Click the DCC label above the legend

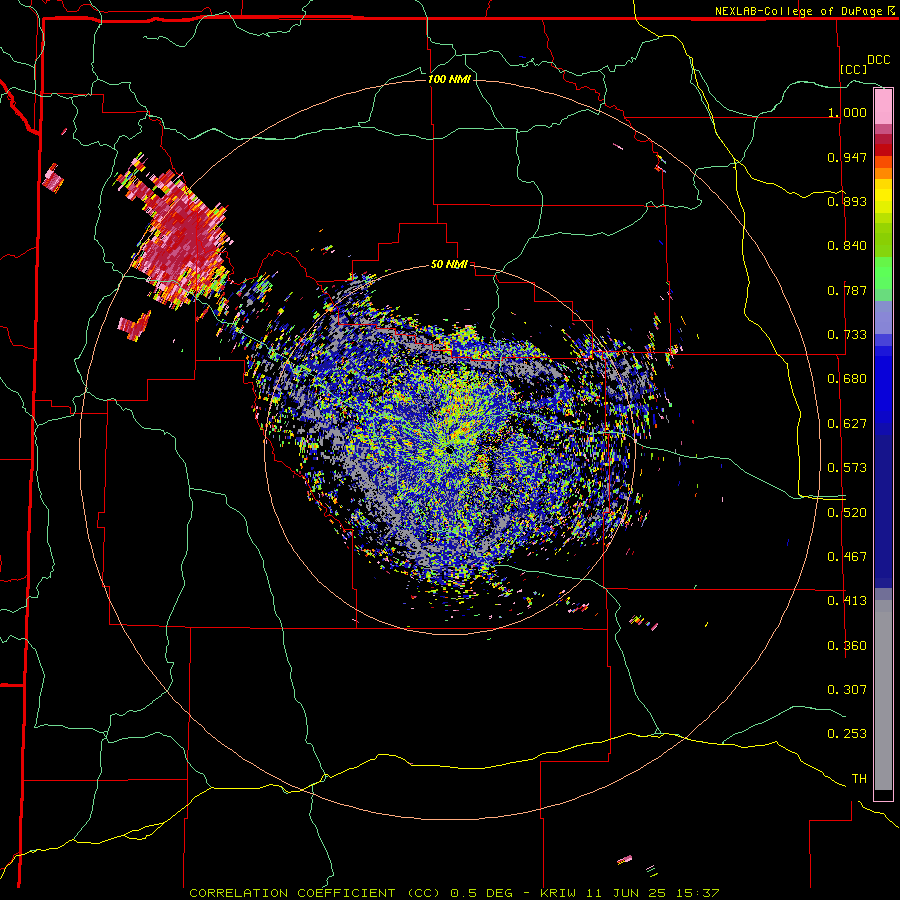click(x=878, y=60)
